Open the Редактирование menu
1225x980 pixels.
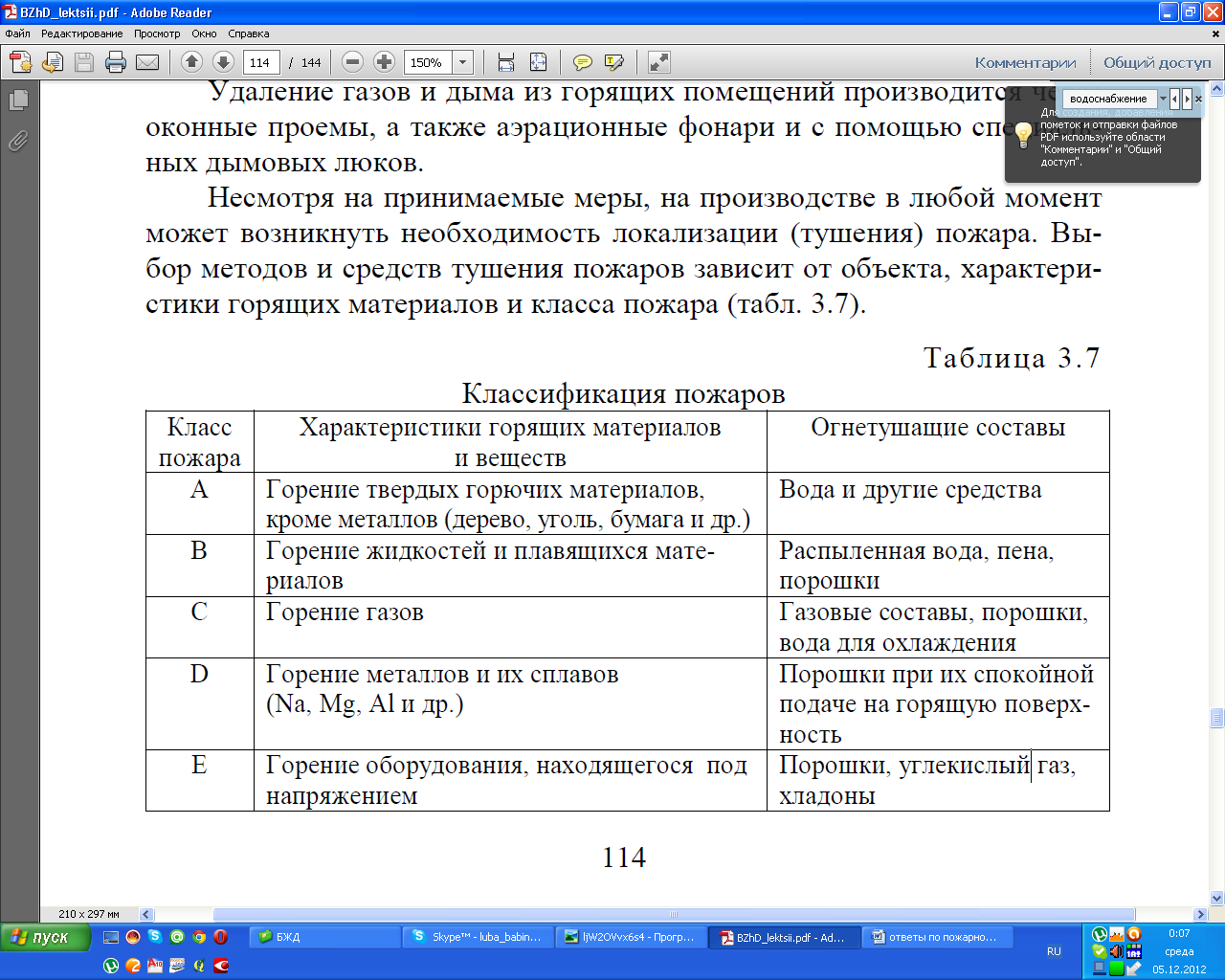tap(81, 33)
